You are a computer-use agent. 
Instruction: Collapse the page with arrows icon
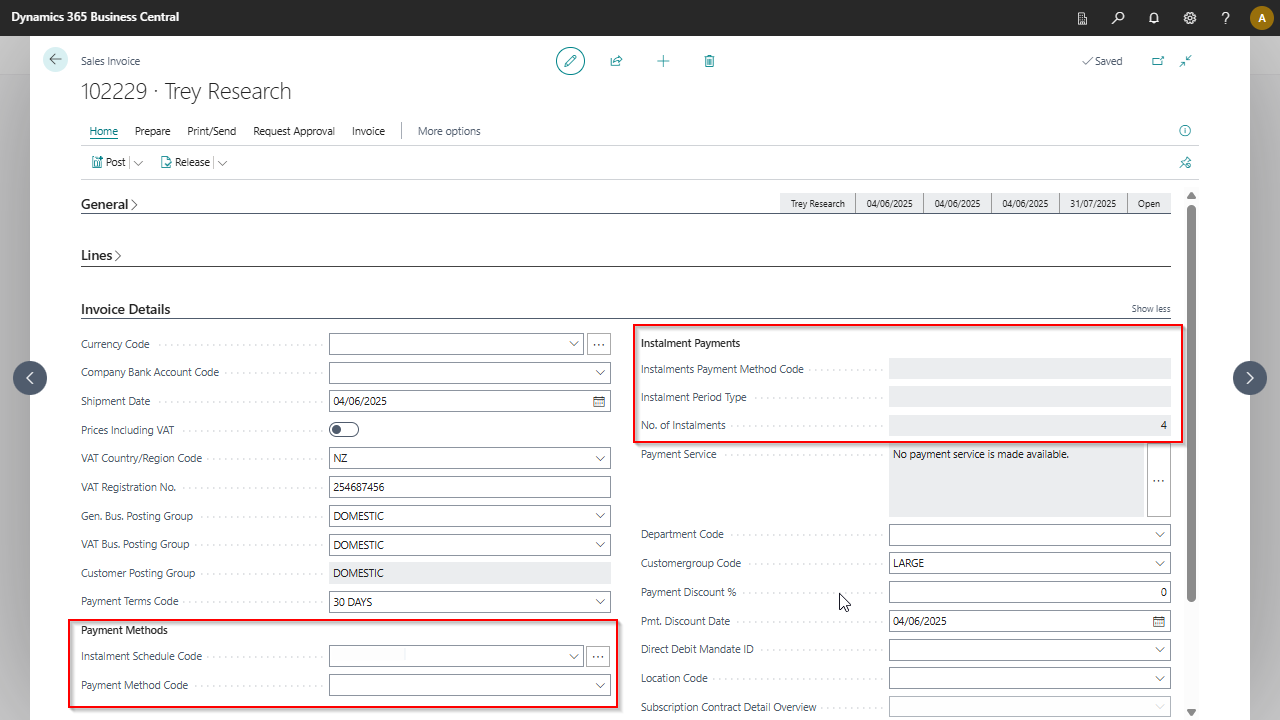[x=1185, y=61]
